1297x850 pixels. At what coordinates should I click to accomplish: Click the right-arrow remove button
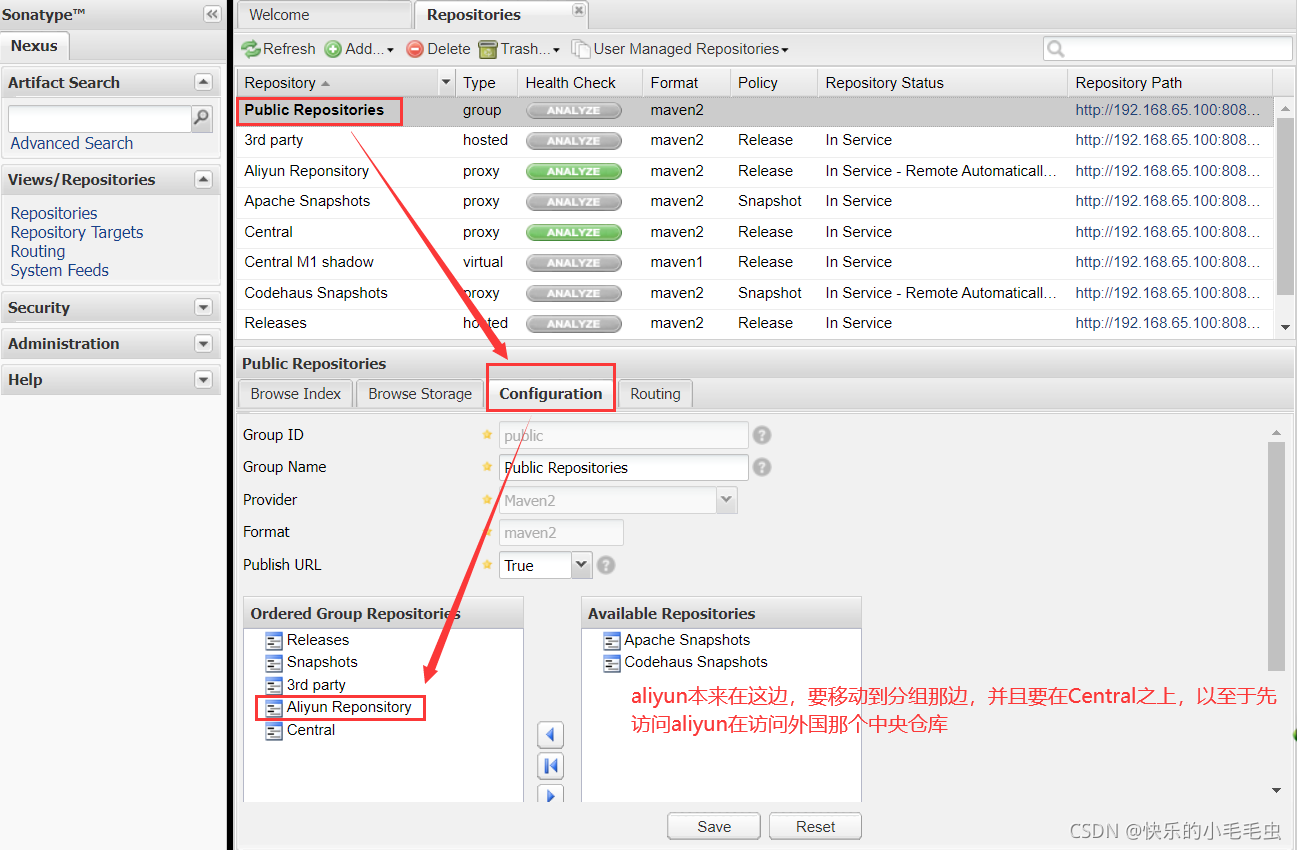551,795
